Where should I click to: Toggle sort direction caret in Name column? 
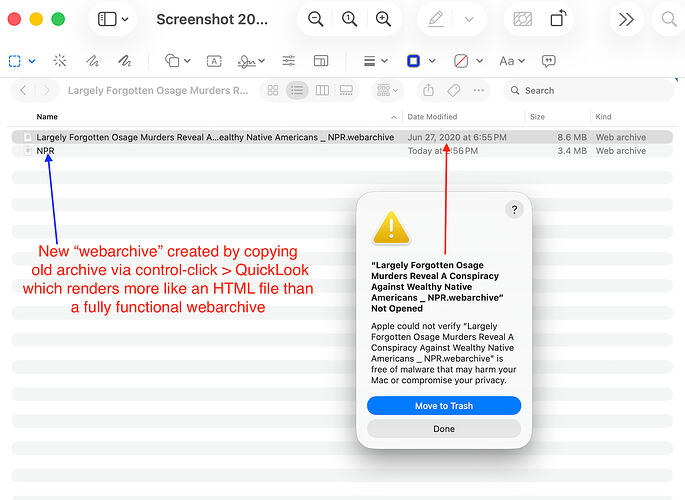pyautogui.click(x=394, y=117)
